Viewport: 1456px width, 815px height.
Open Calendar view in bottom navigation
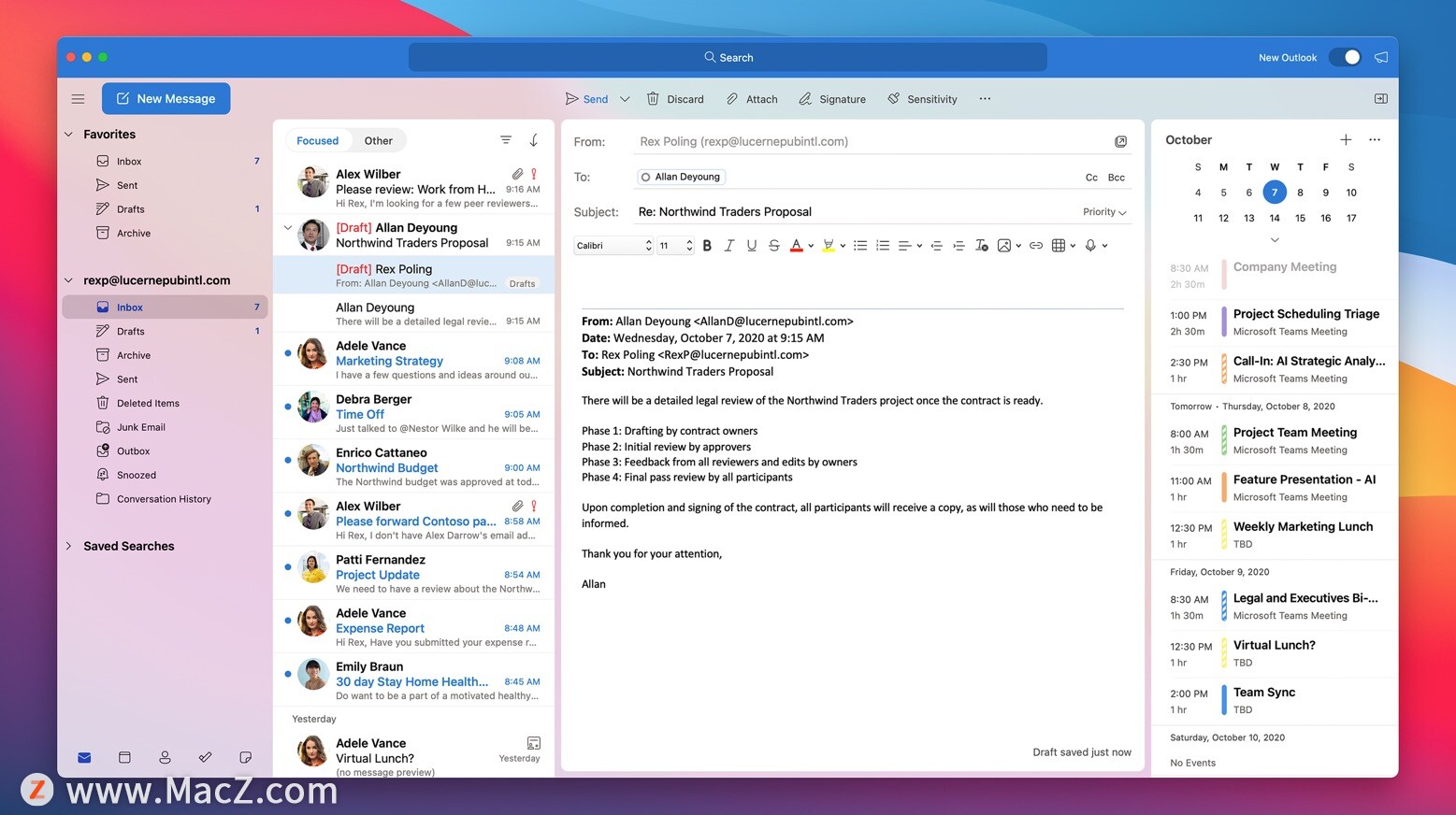coord(124,757)
